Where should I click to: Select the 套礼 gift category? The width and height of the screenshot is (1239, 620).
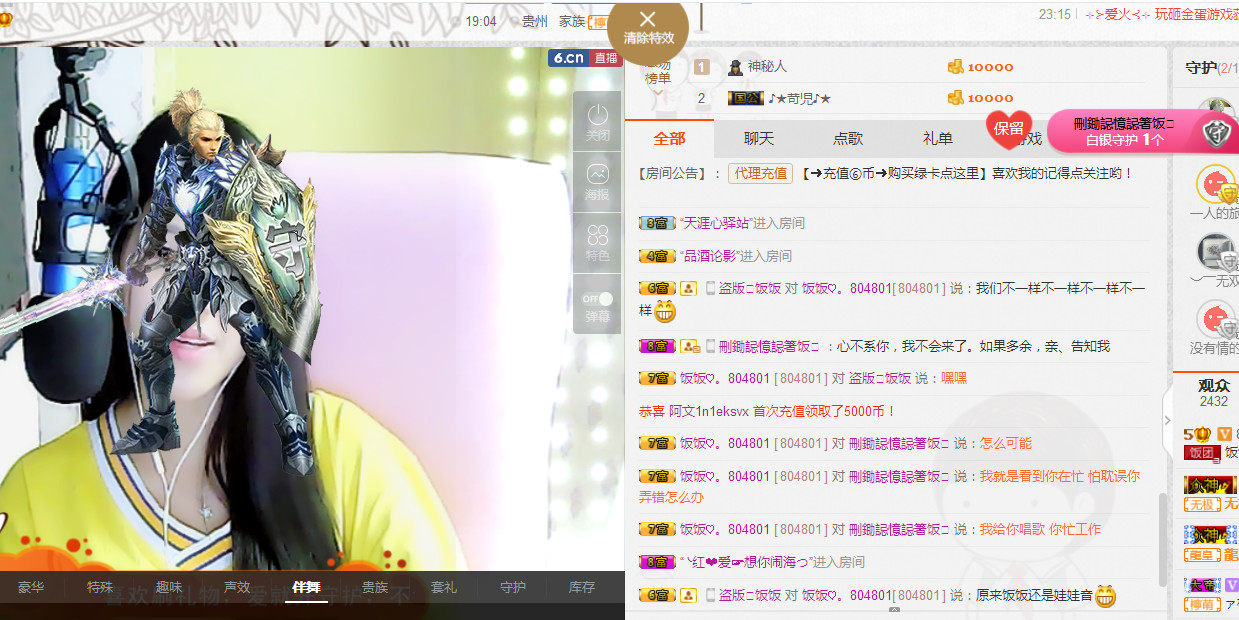tap(444, 587)
